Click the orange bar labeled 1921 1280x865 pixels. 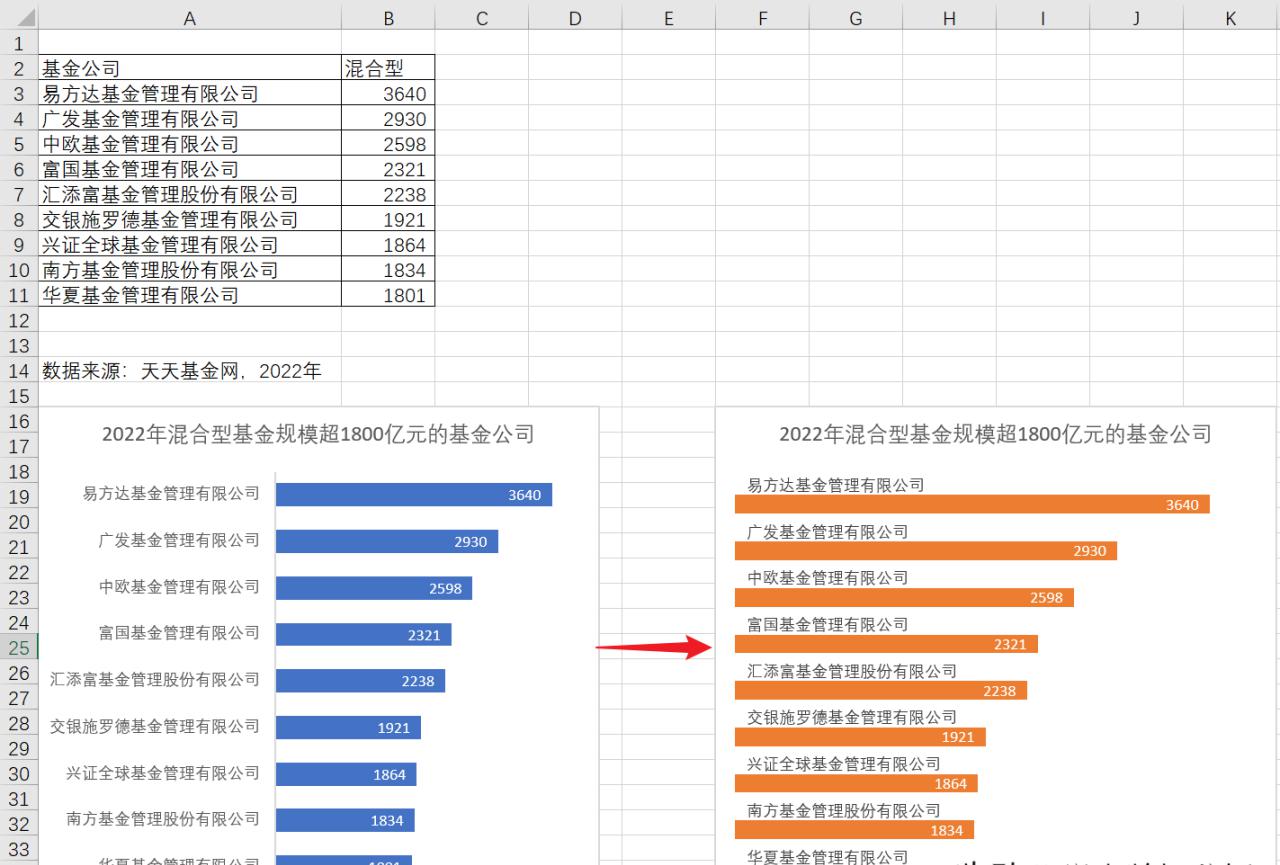[x=860, y=737]
